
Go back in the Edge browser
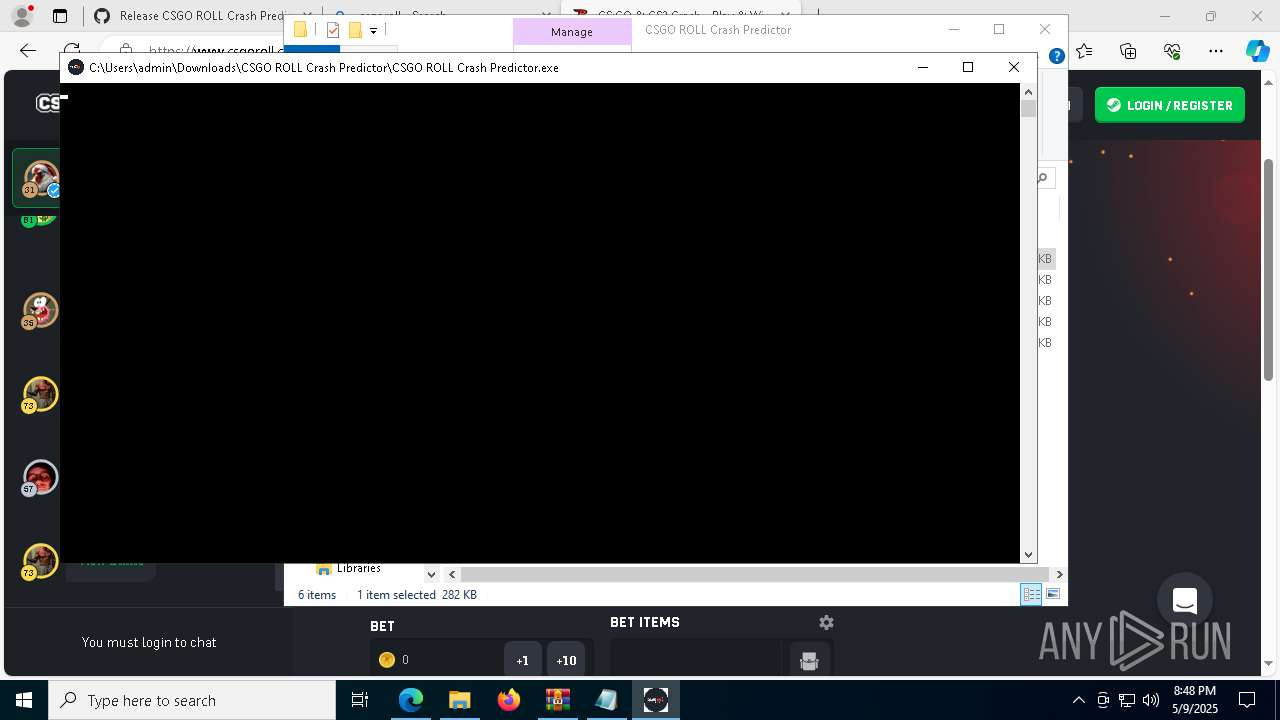[28, 50]
